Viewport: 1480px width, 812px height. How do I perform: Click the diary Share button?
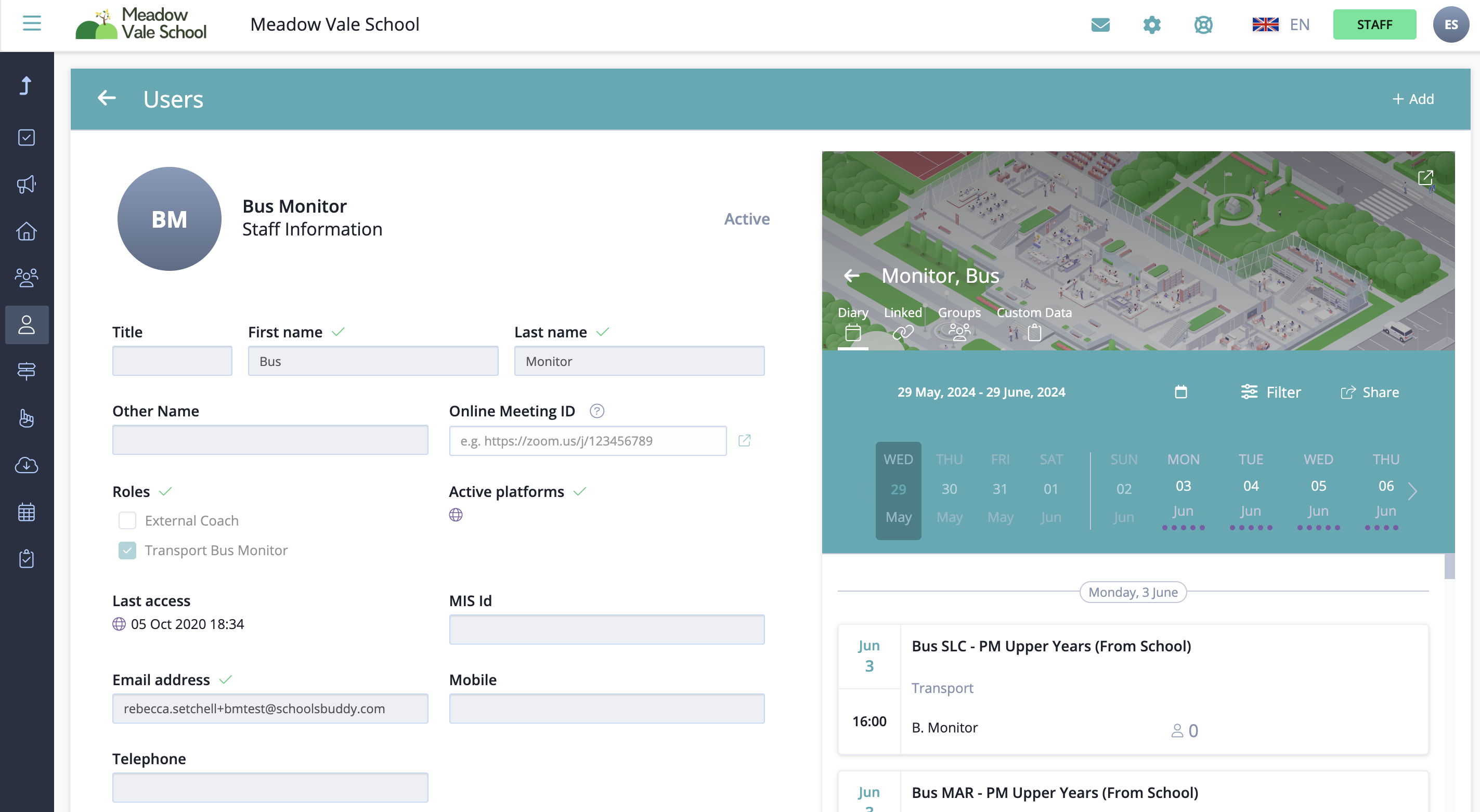pyautogui.click(x=1370, y=392)
